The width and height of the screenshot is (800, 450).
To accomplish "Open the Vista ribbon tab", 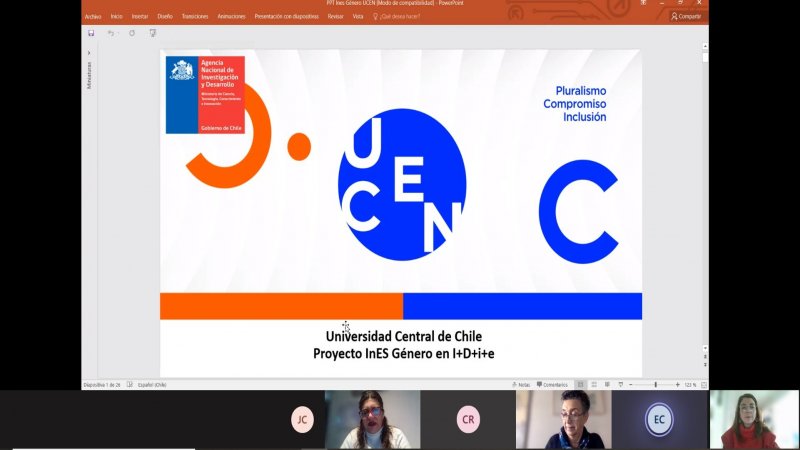I will click(358, 16).
